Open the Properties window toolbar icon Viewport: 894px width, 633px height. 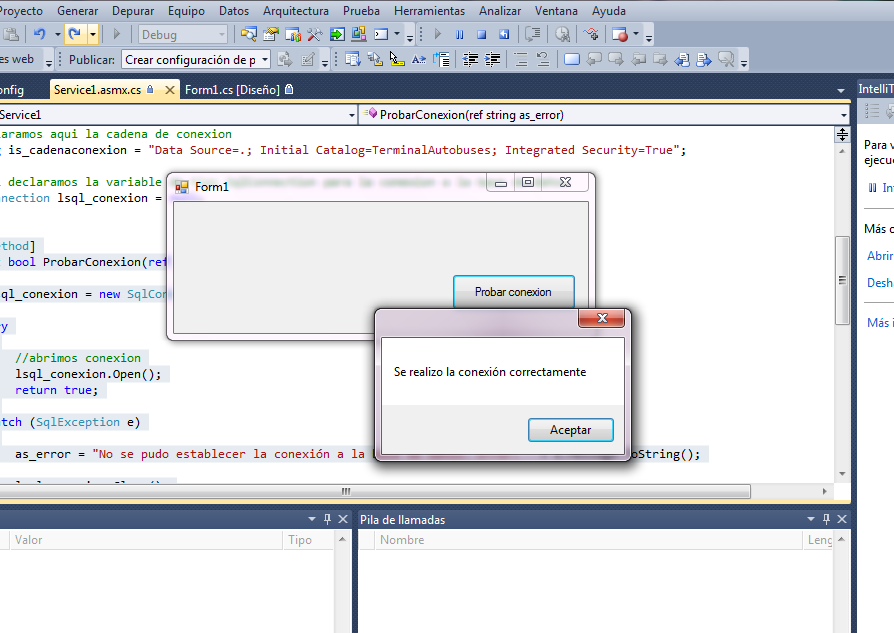pyautogui.click(x=270, y=34)
